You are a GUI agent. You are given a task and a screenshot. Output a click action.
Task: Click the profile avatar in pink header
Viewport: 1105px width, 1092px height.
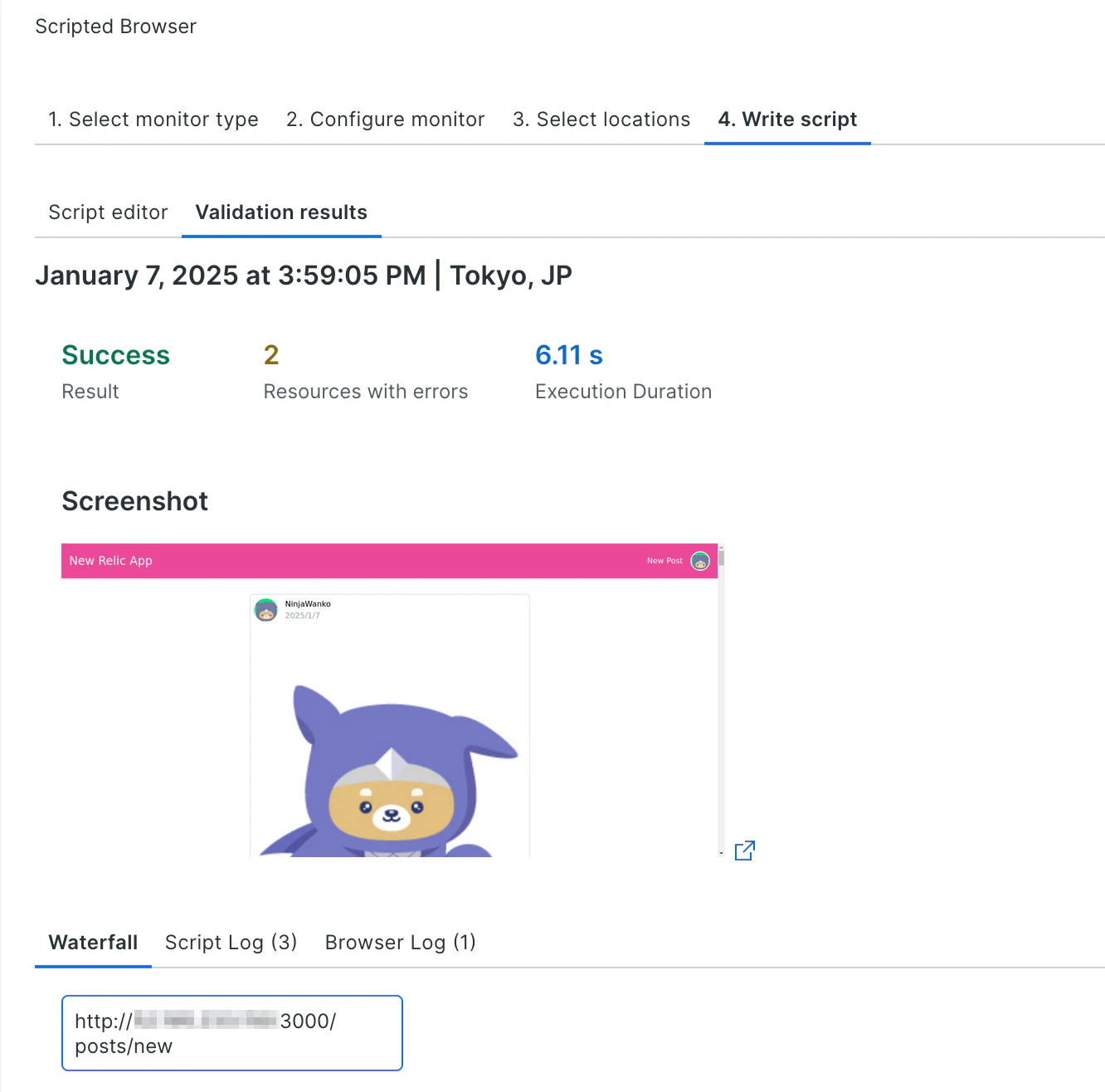coord(700,561)
